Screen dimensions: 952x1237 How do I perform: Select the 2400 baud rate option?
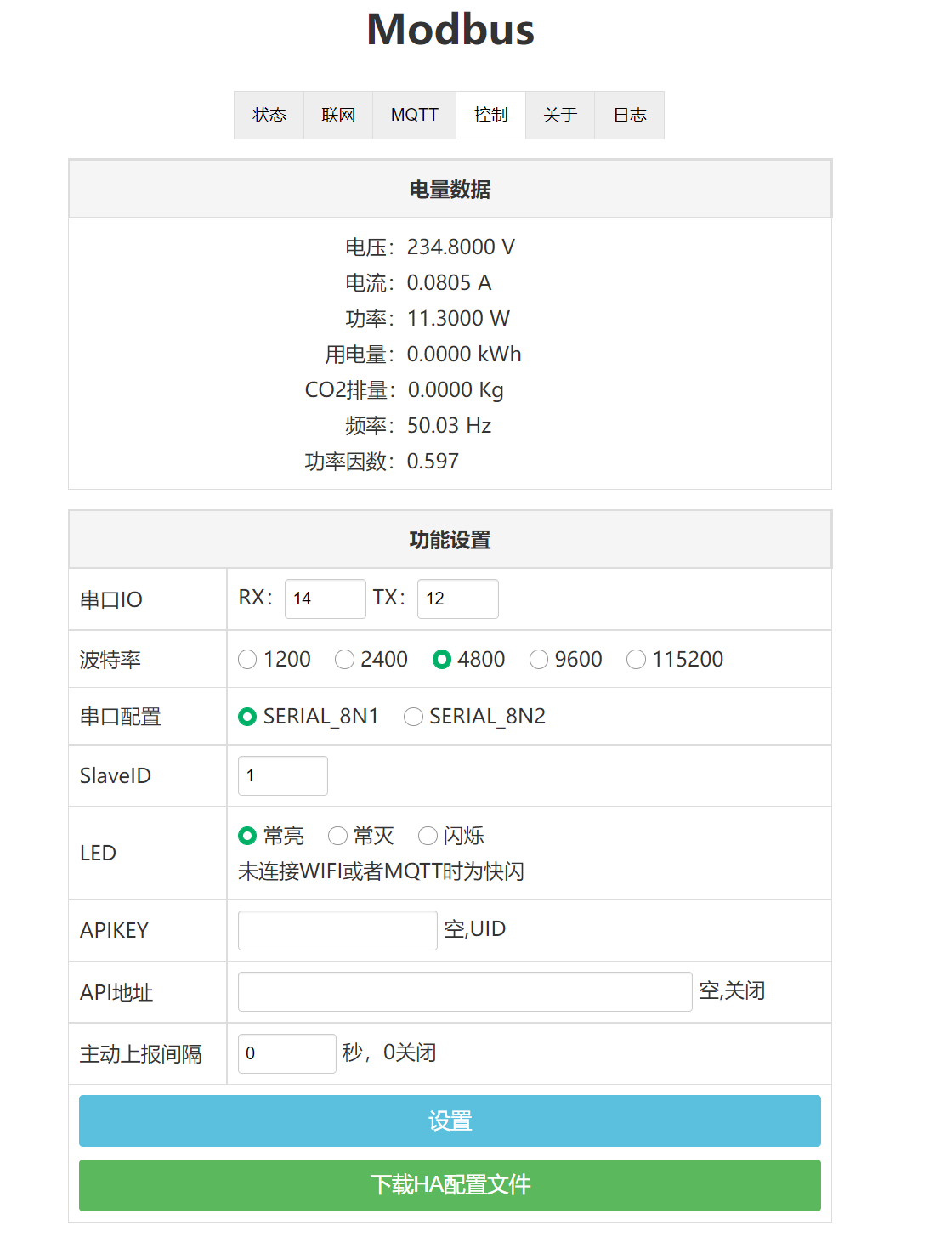344,659
